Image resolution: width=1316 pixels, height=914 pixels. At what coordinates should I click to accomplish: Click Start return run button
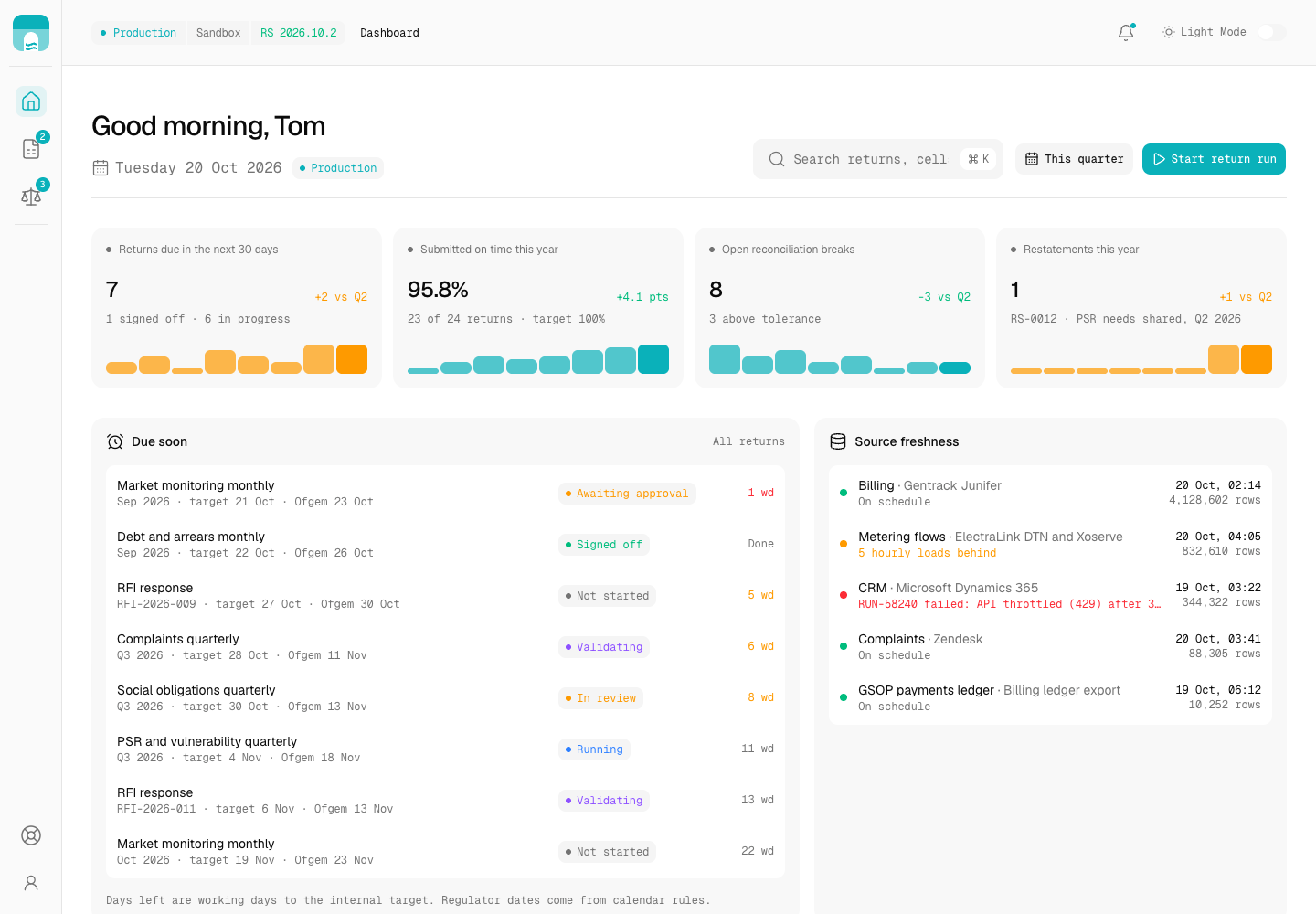click(1214, 159)
